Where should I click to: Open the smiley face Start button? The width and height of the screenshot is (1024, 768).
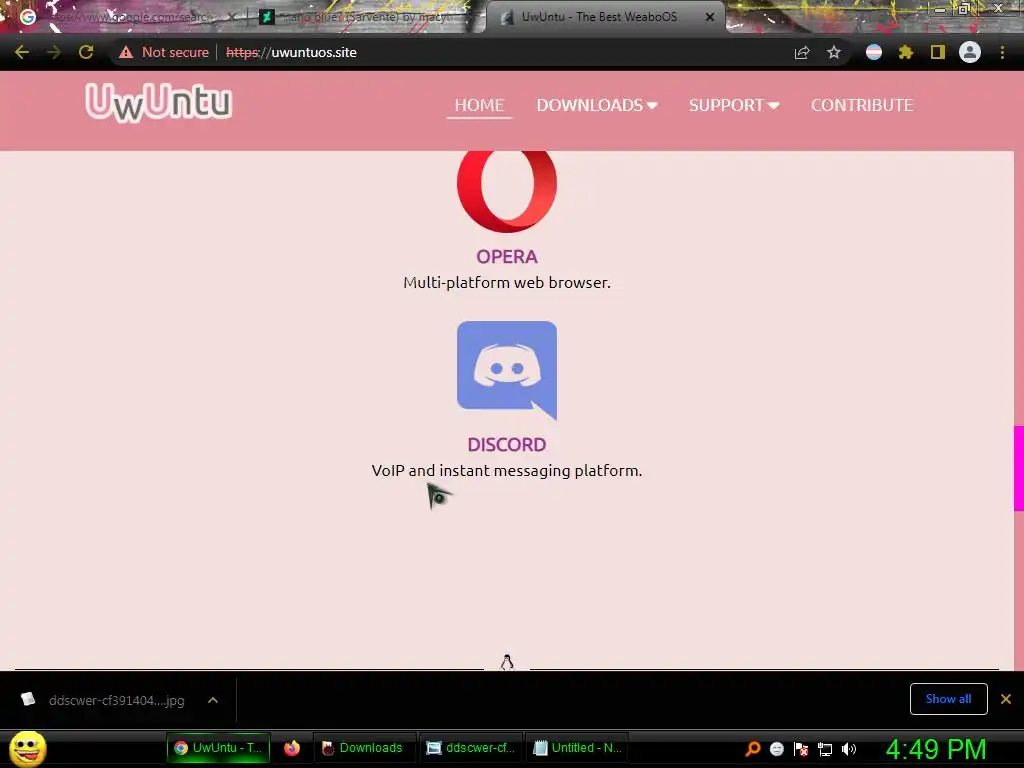tap(27, 748)
